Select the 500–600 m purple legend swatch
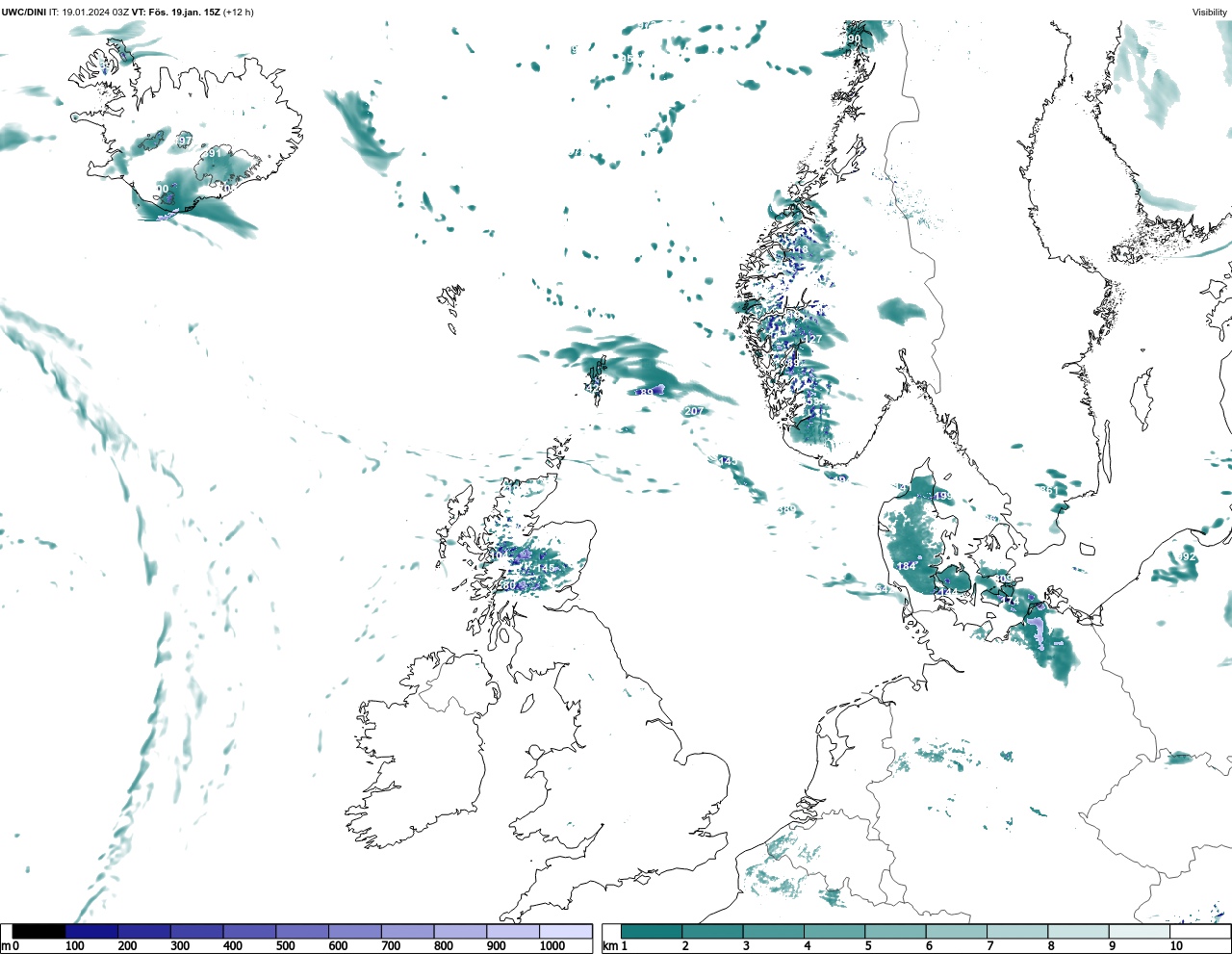Viewport: 1232px width, 954px height. (302, 931)
